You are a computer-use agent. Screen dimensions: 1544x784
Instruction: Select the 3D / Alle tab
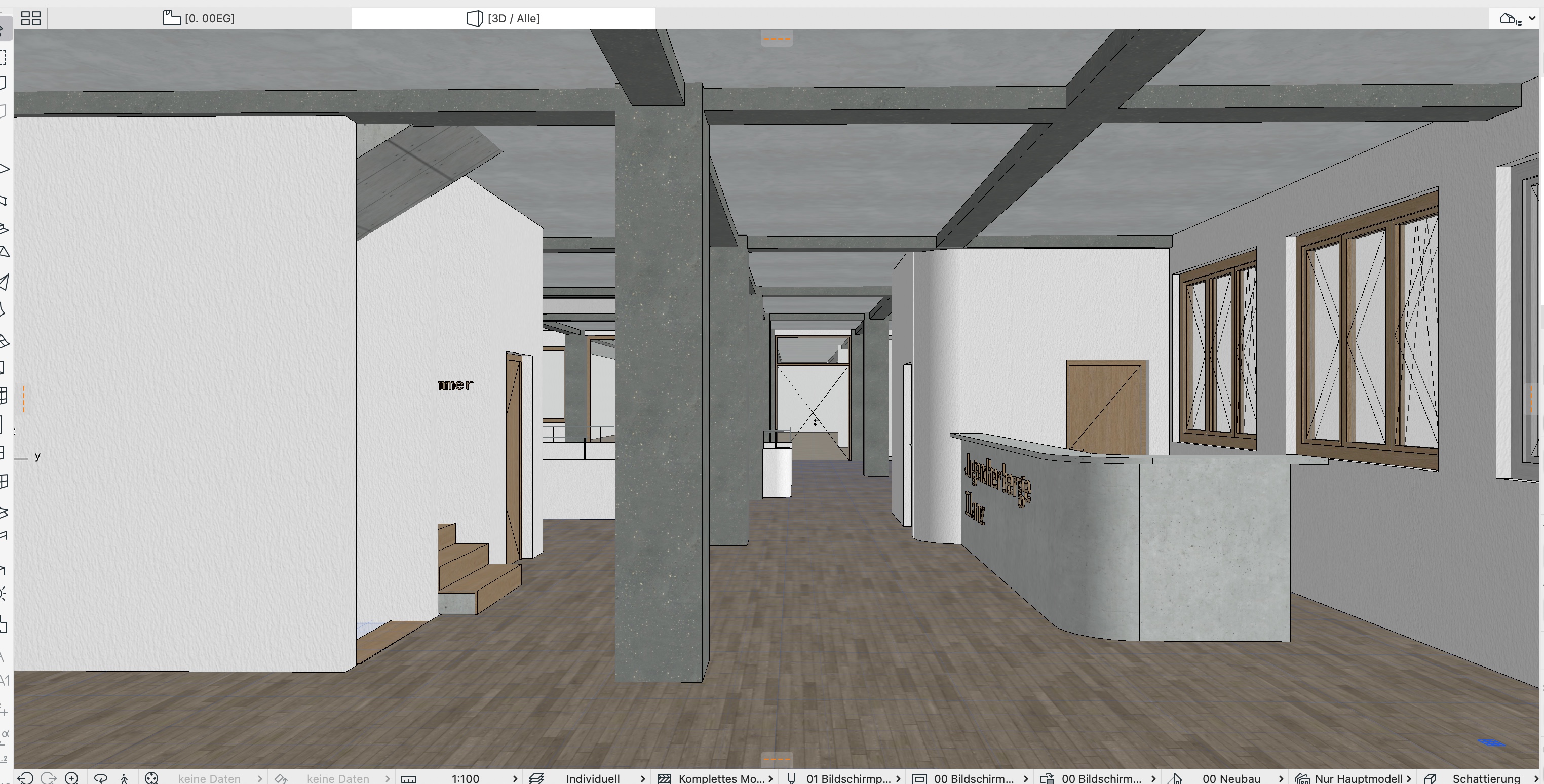coord(503,19)
